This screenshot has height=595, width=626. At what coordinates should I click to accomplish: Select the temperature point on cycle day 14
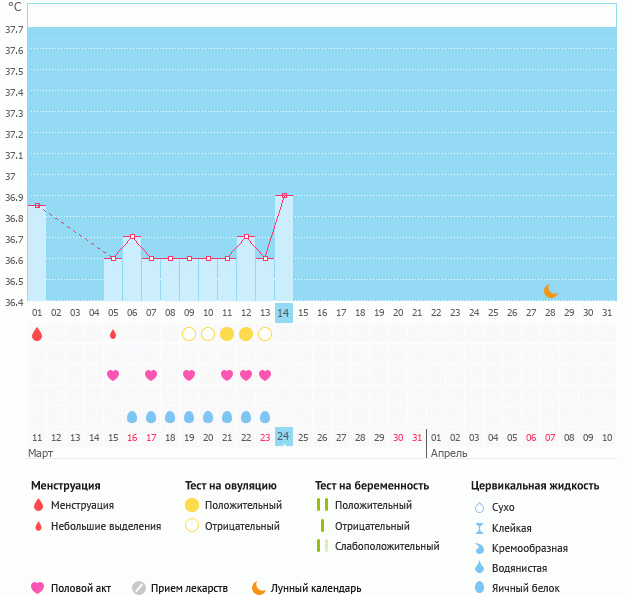[284, 196]
